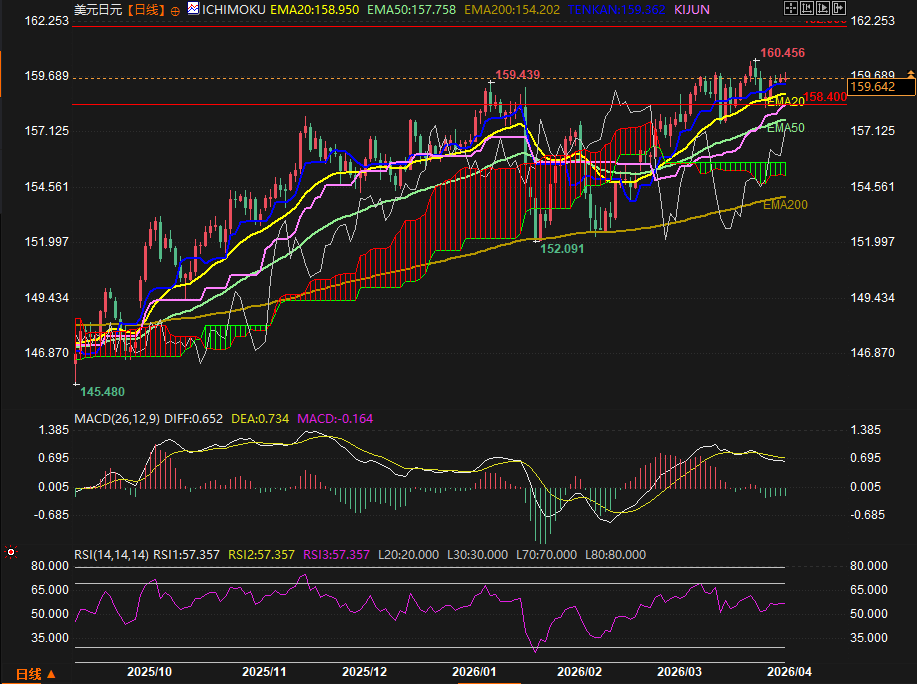Select the EMA50:157.758 legend entry
This screenshot has height=684, width=917.
pyautogui.click(x=410, y=9)
